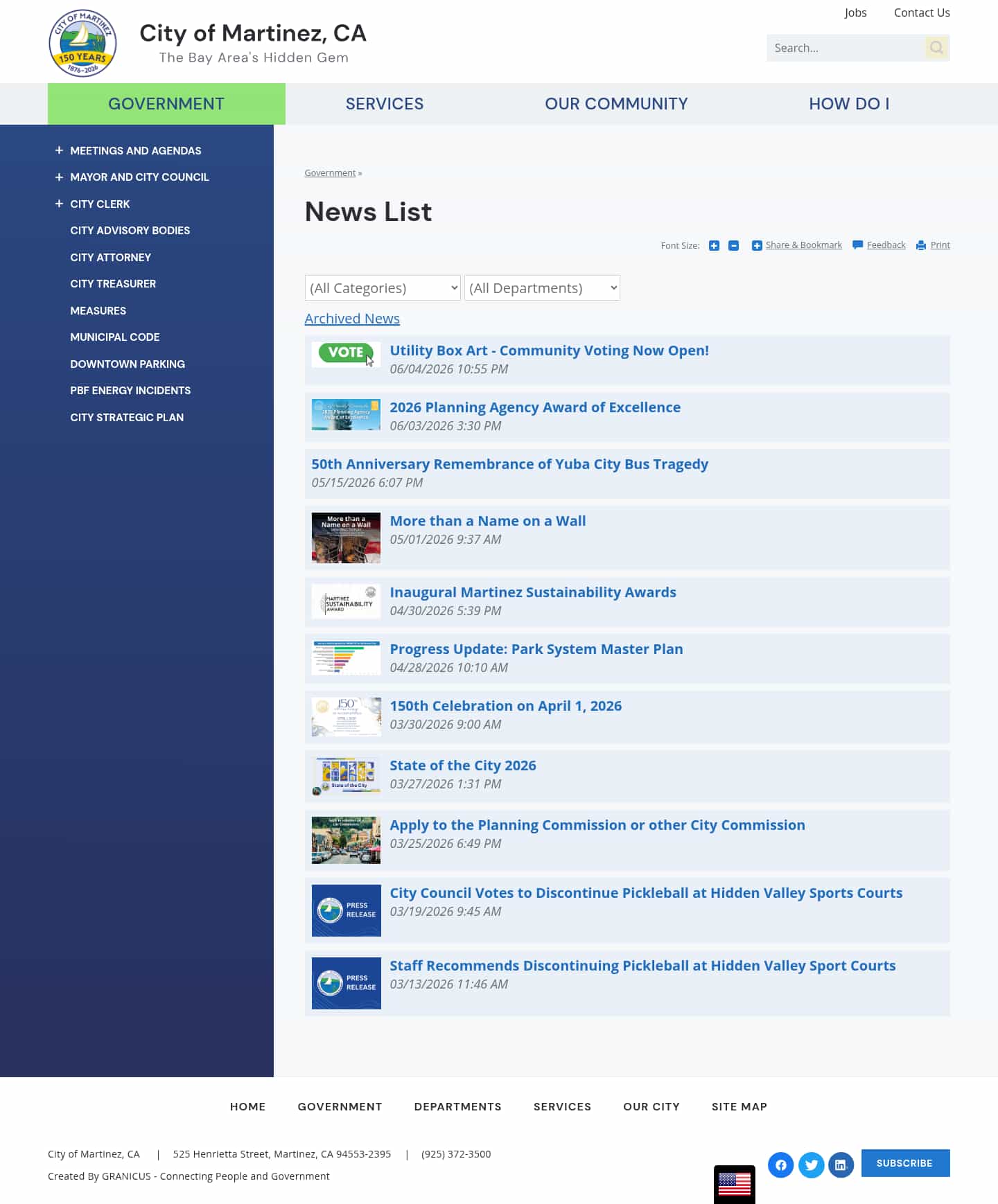998x1204 pixels.
Task: Click the Feedback speech bubble icon
Action: (x=857, y=245)
